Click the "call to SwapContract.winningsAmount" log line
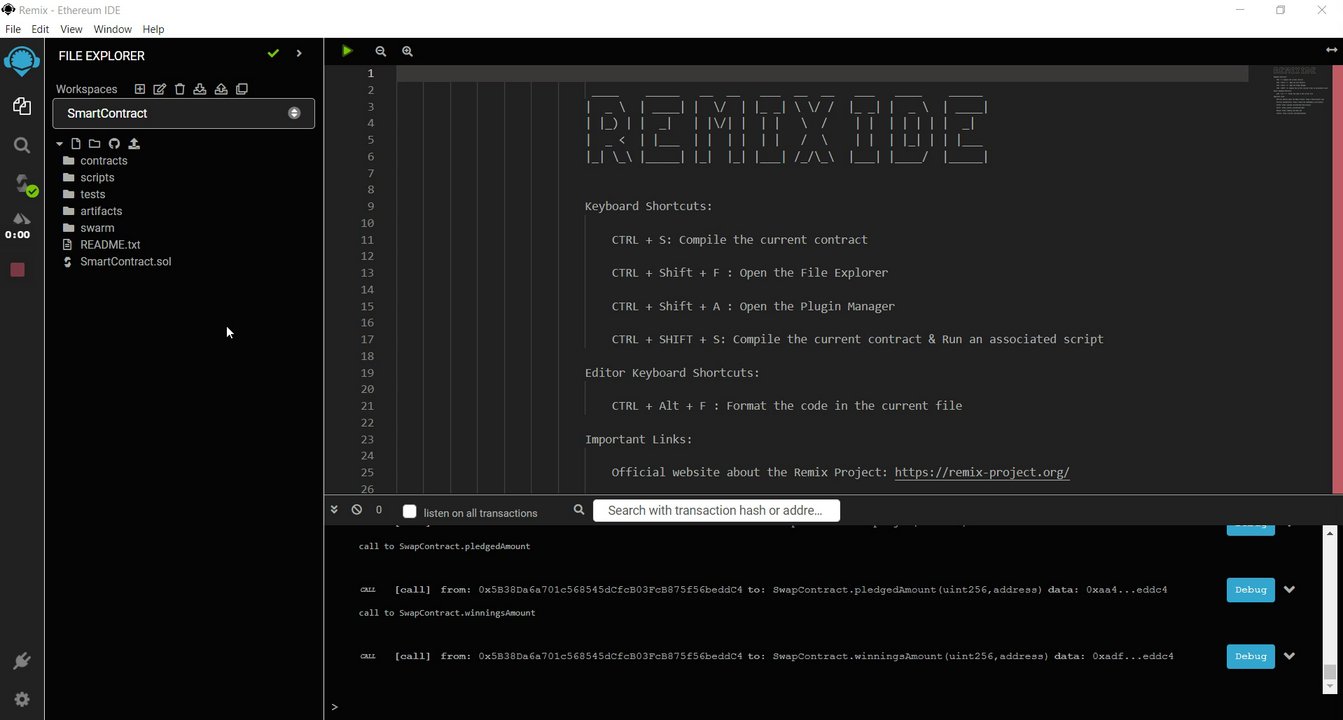 tap(447, 613)
